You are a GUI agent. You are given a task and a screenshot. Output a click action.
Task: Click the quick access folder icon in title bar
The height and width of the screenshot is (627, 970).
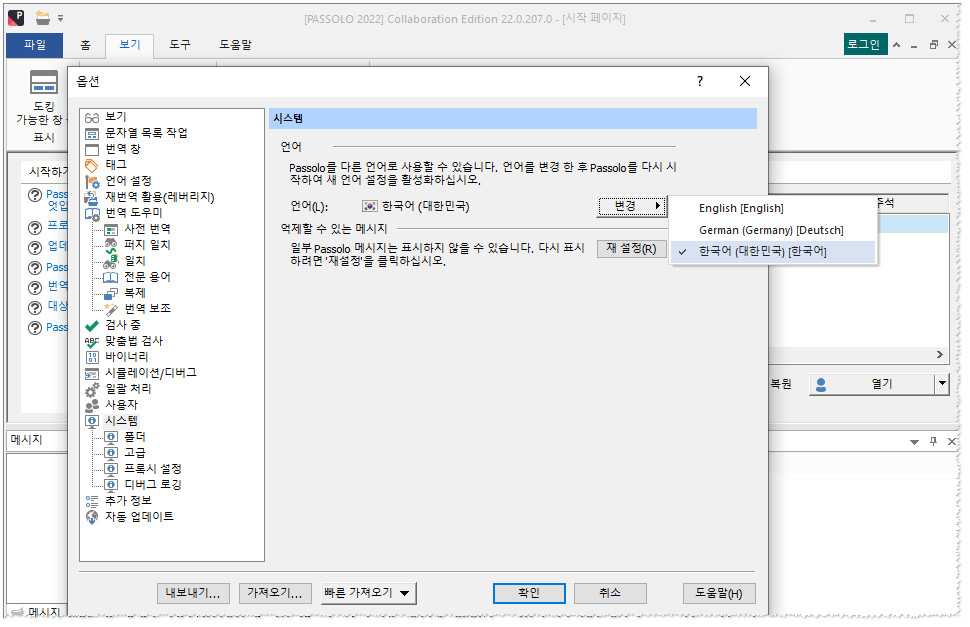pos(43,18)
